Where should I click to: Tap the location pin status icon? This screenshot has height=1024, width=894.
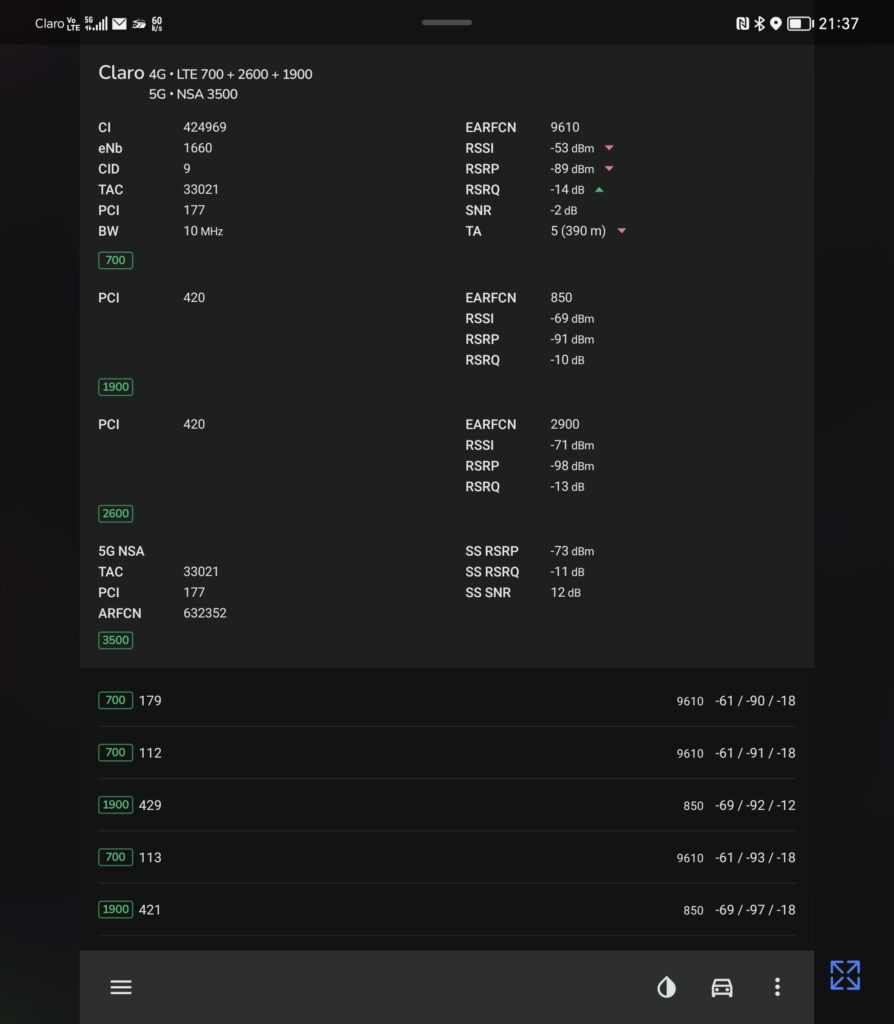[776, 24]
